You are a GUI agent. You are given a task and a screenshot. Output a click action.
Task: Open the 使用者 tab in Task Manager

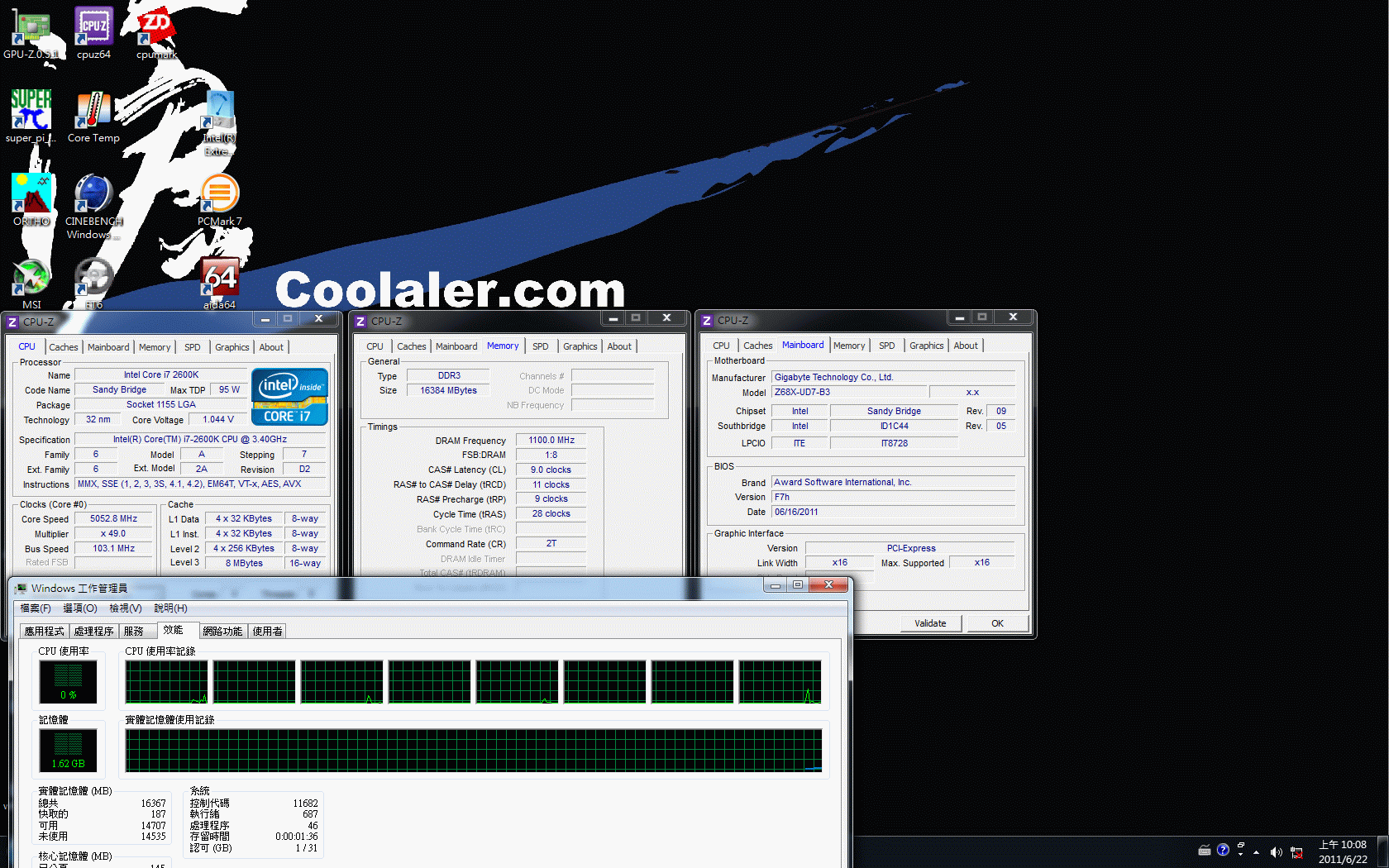point(267,631)
